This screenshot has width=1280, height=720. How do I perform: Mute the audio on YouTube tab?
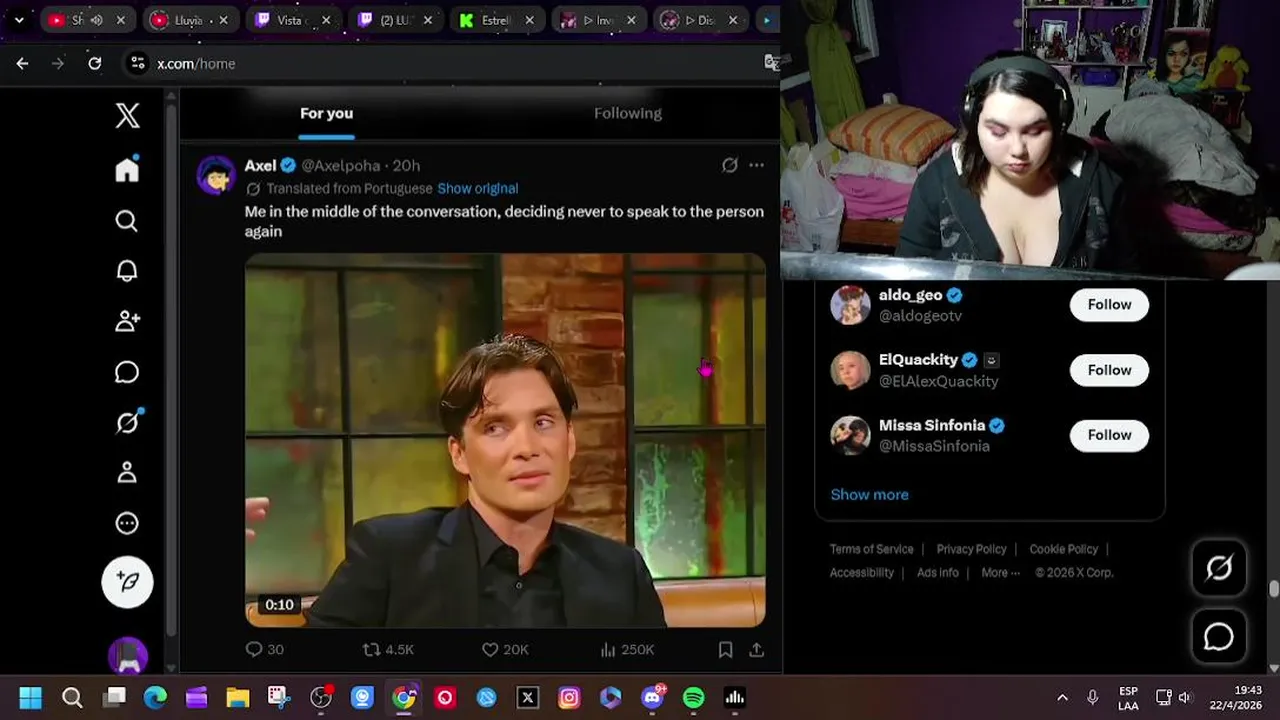(x=97, y=20)
